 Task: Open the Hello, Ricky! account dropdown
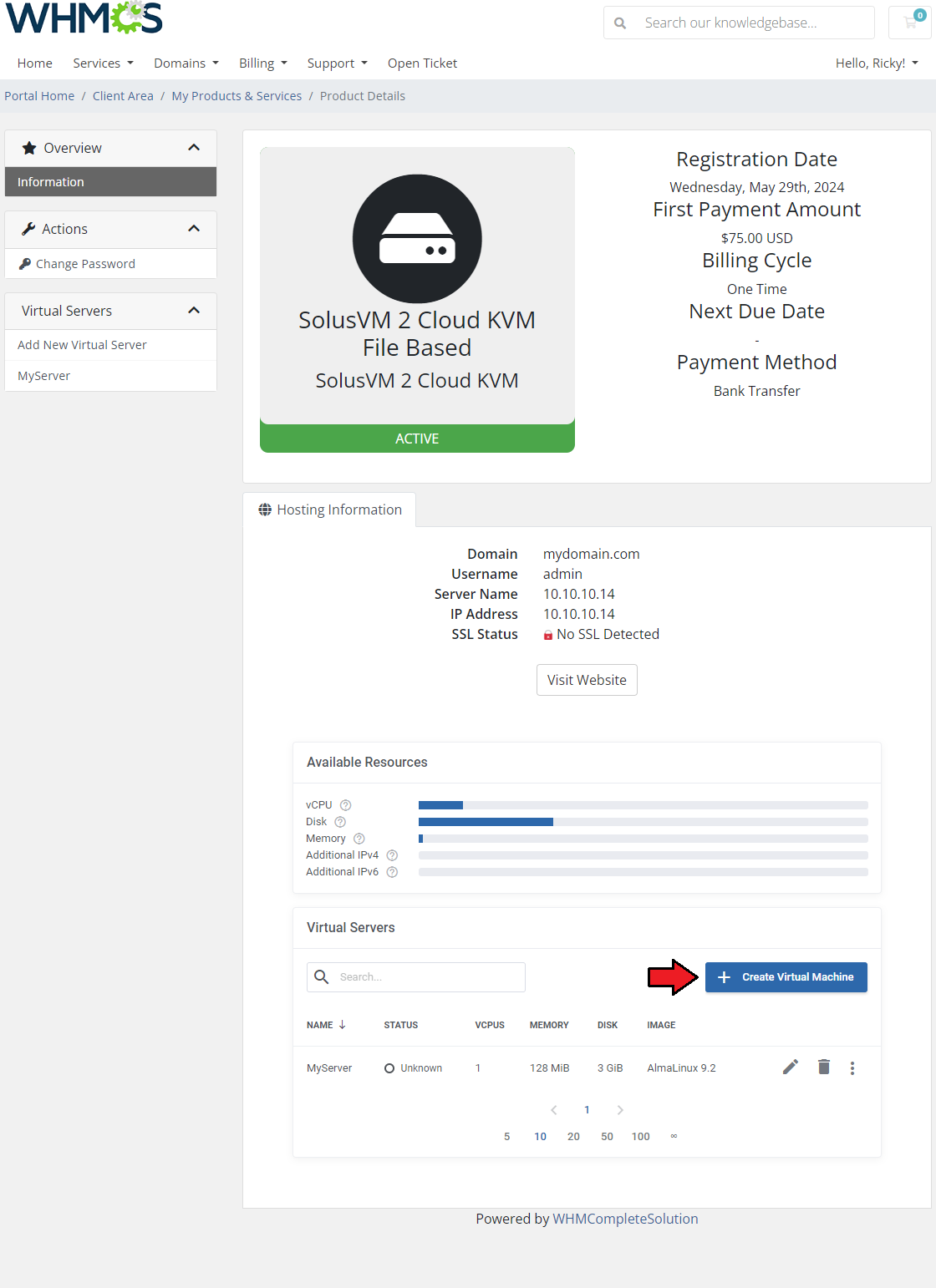click(877, 63)
